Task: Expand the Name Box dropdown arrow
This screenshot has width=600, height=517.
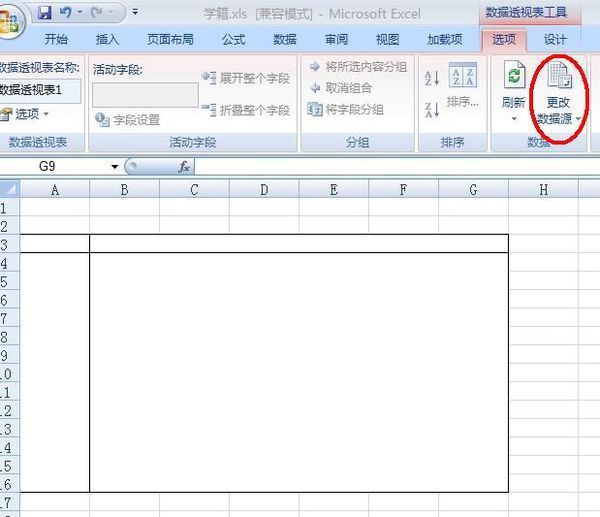Action: point(114,166)
